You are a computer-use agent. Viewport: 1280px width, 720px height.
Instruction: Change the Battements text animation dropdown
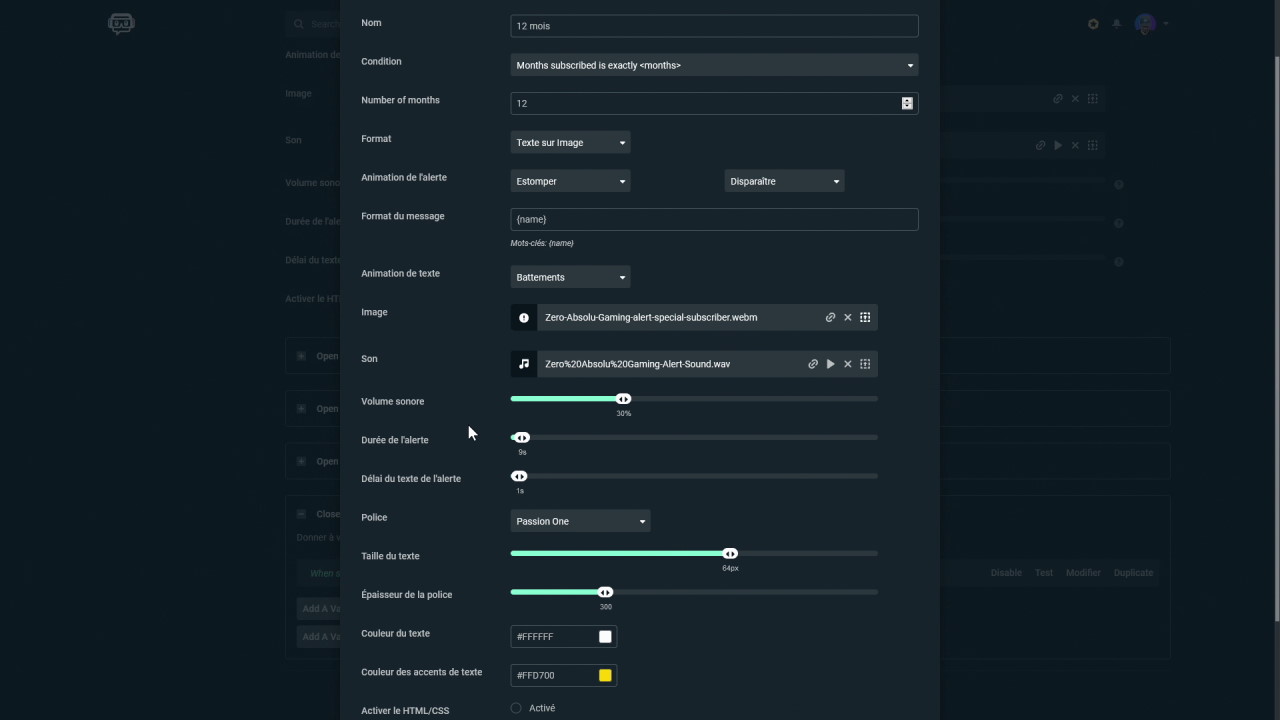coord(570,277)
